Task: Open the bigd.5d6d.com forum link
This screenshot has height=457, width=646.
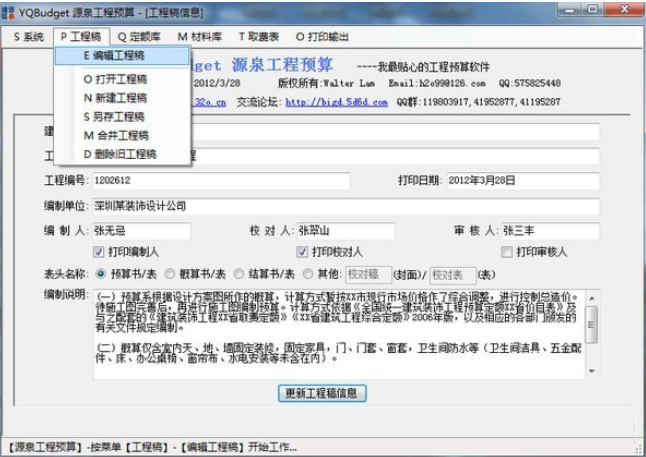Action: (x=336, y=102)
